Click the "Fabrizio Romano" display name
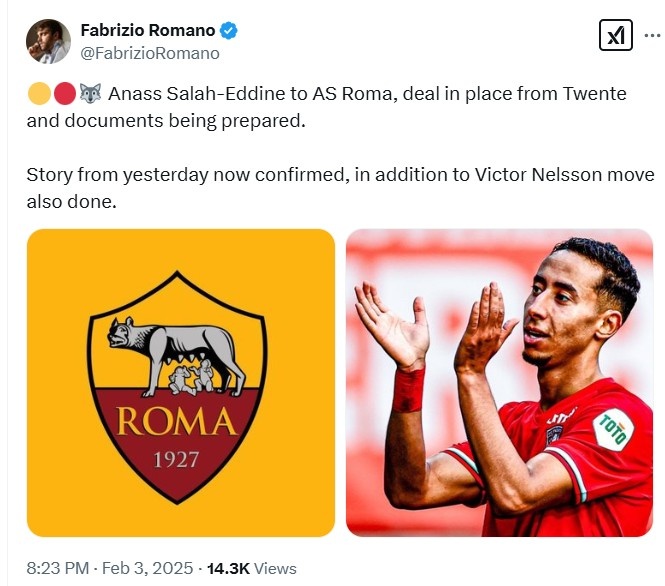This screenshot has width=665, height=586. click(148, 31)
